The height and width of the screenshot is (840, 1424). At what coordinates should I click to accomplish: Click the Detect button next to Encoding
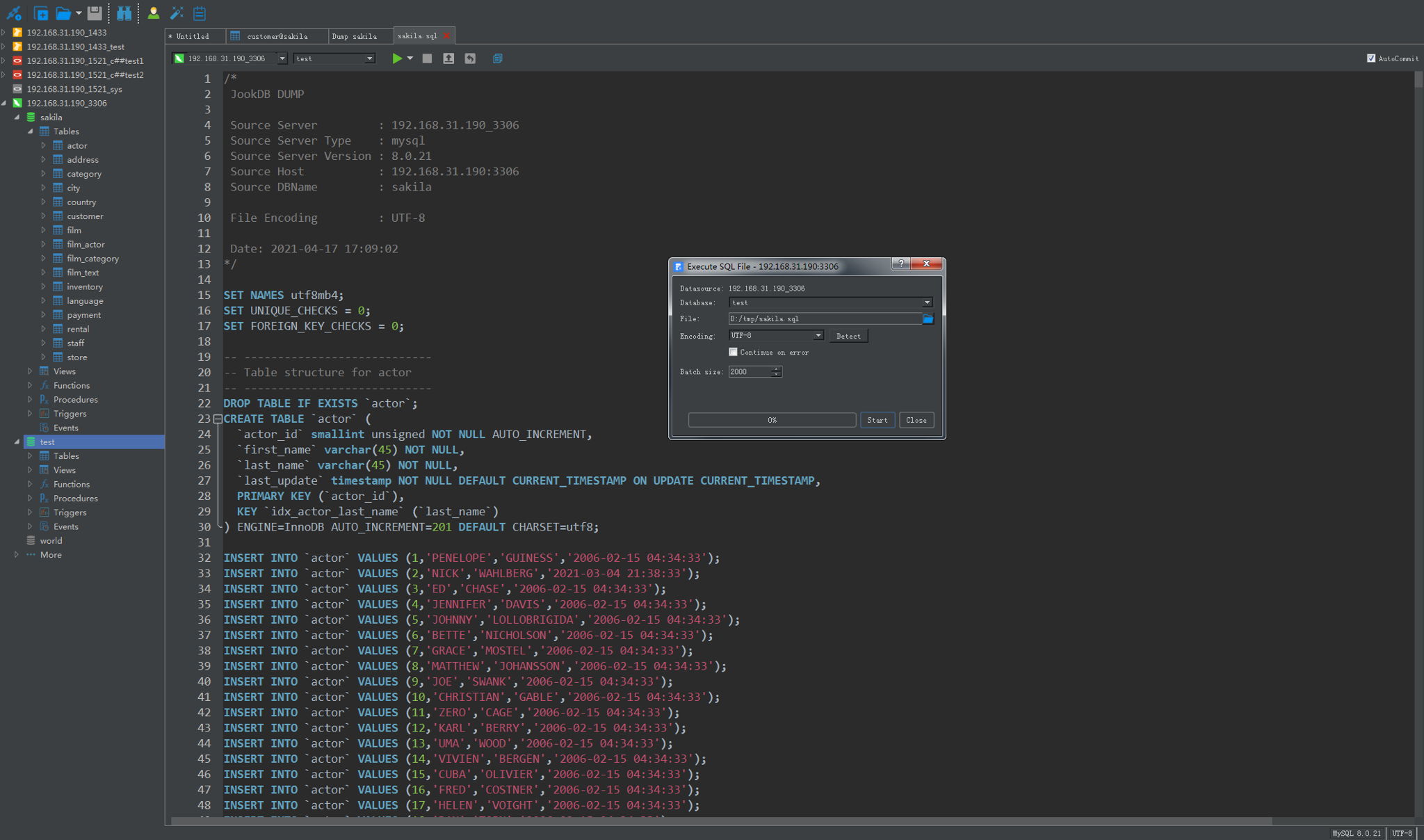click(848, 336)
